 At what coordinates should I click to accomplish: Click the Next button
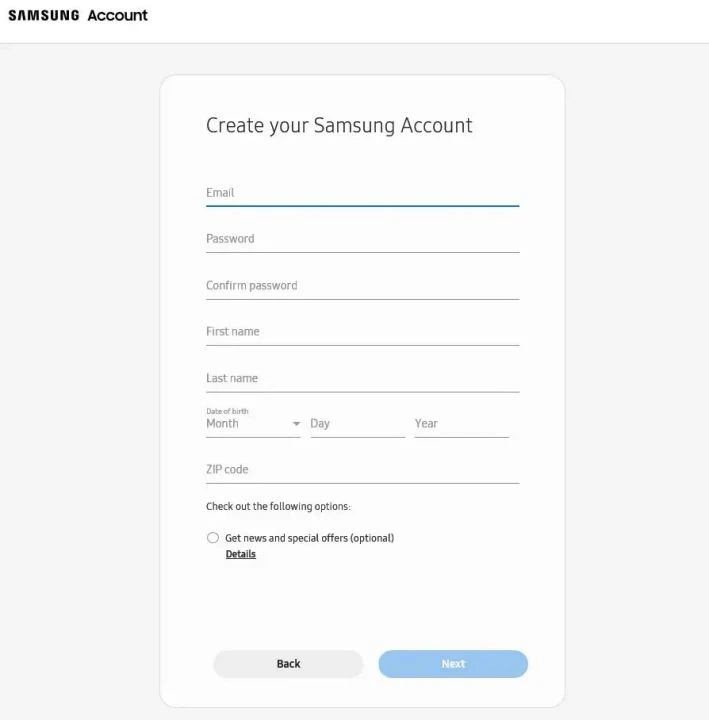453,664
